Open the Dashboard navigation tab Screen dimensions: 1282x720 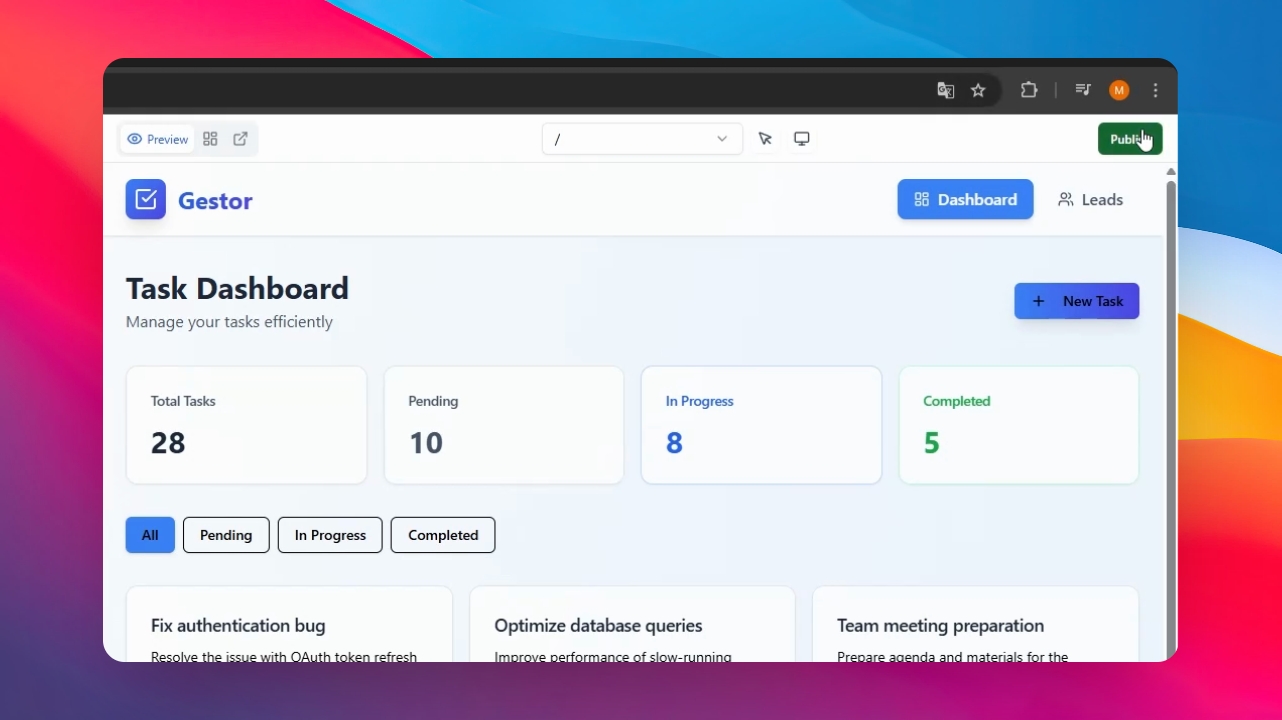tap(965, 199)
